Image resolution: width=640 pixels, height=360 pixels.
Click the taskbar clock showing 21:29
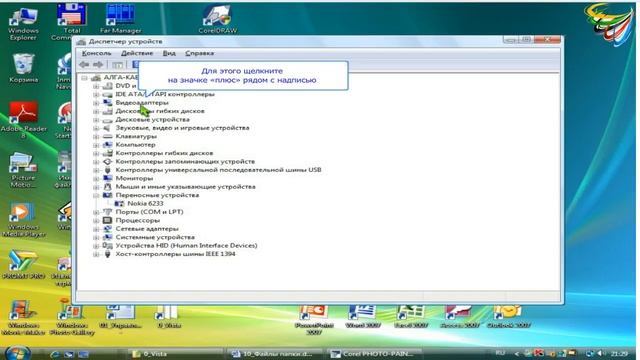point(620,353)
